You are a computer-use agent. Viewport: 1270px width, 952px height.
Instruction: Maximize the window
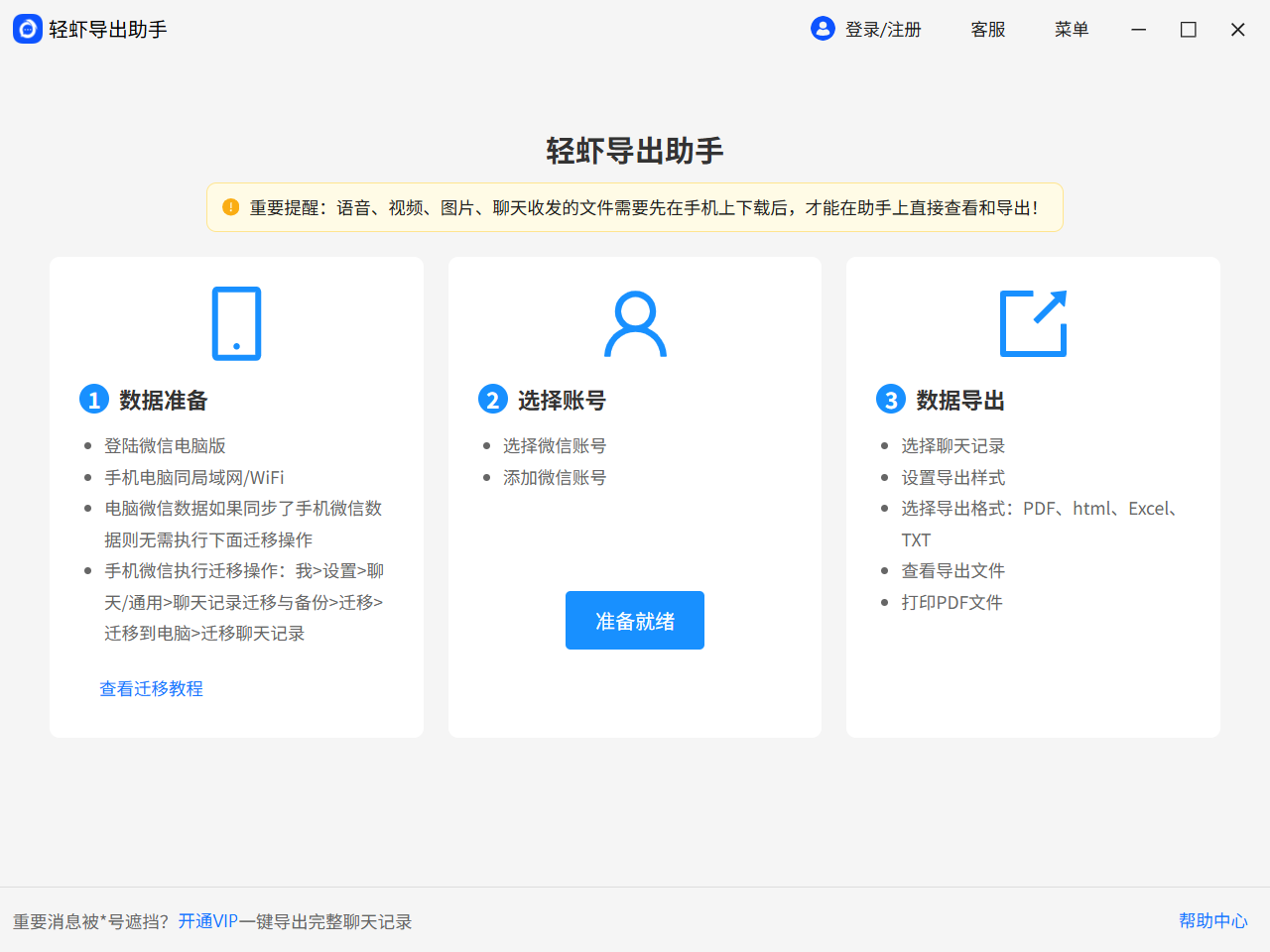click(x=1189, y=30)
